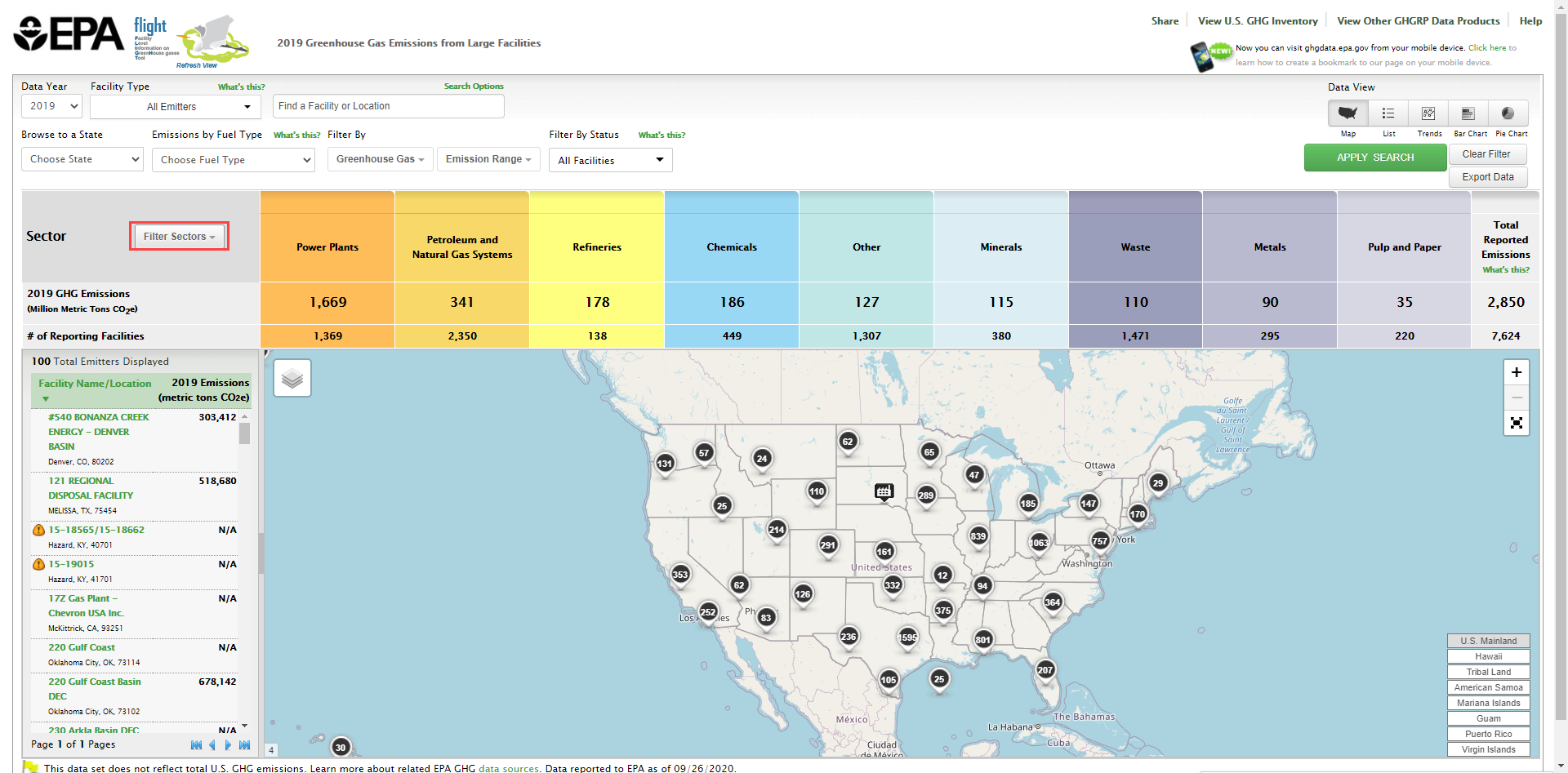
Task: Show Puerto Rico map region
Action: 1489,734
